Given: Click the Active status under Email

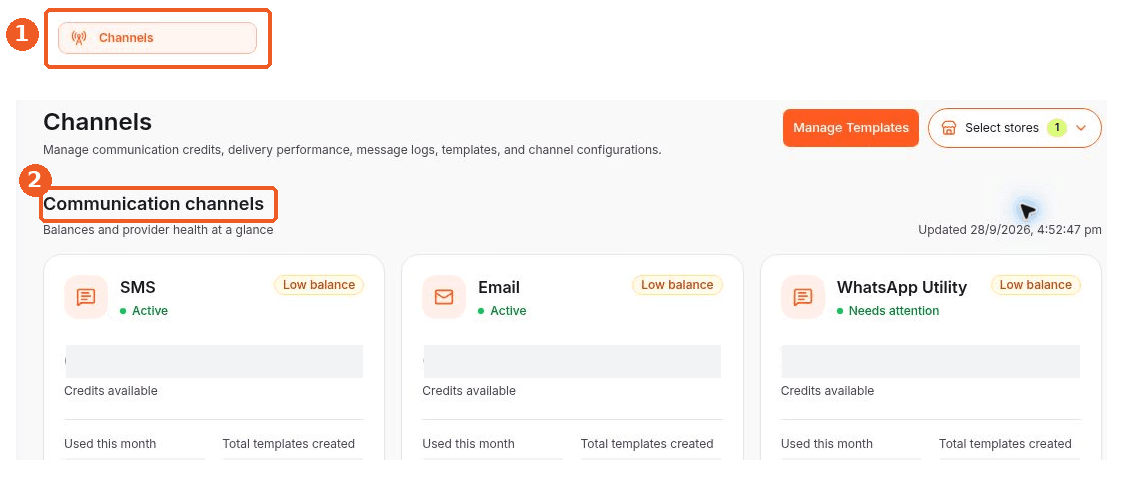Looking at the screenshot, I should 502,311.
